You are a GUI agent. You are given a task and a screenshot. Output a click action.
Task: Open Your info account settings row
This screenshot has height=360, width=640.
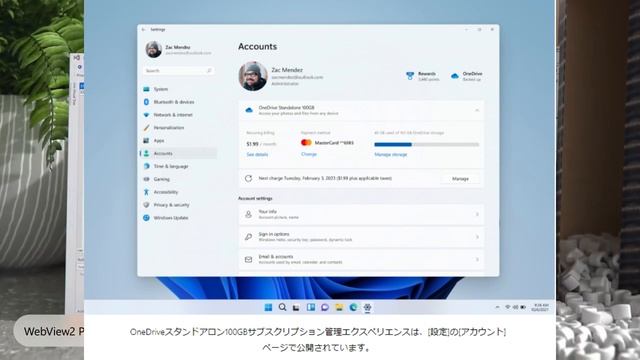361,214
